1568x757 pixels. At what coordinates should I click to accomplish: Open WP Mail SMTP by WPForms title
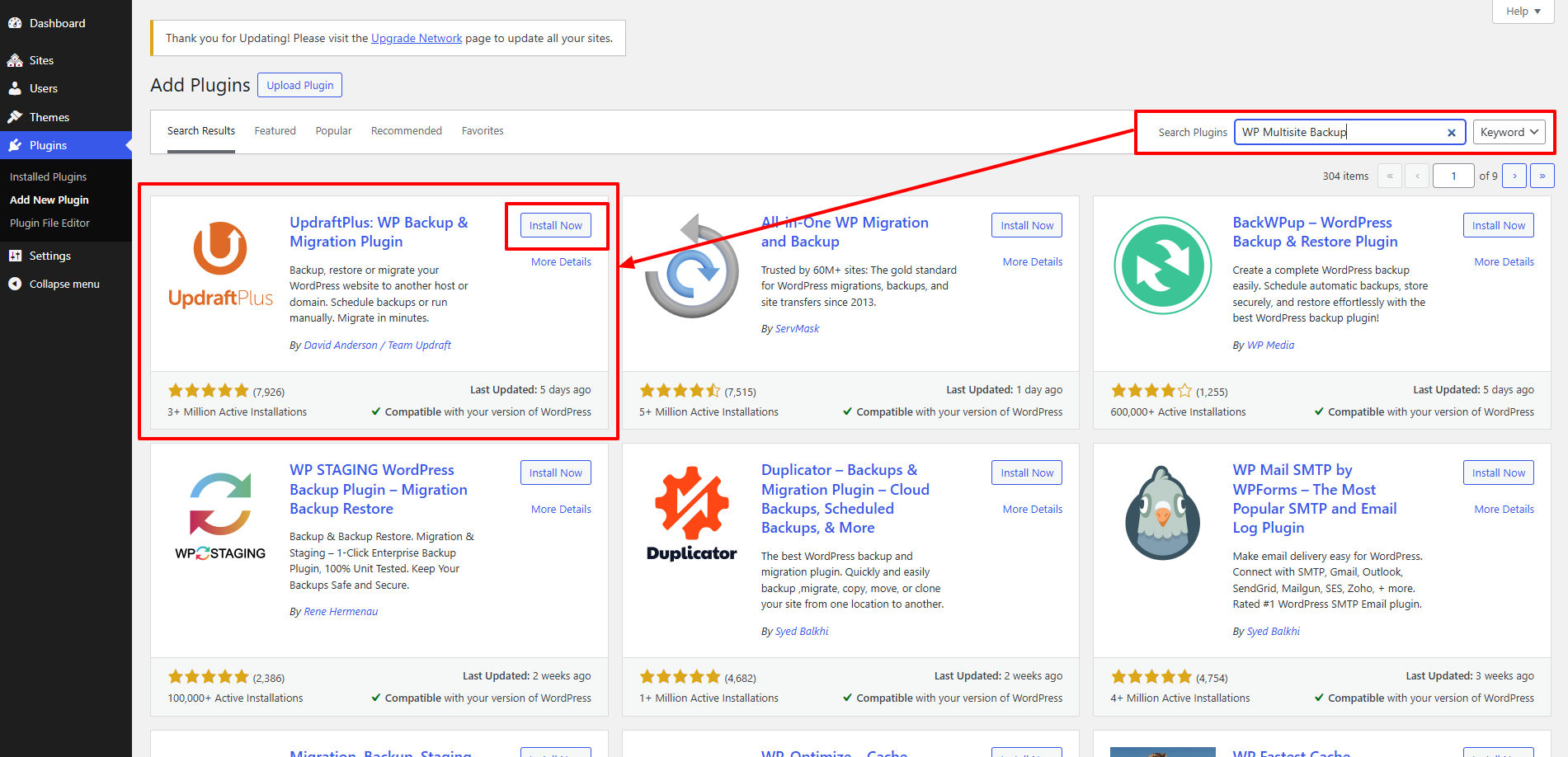1315,499
